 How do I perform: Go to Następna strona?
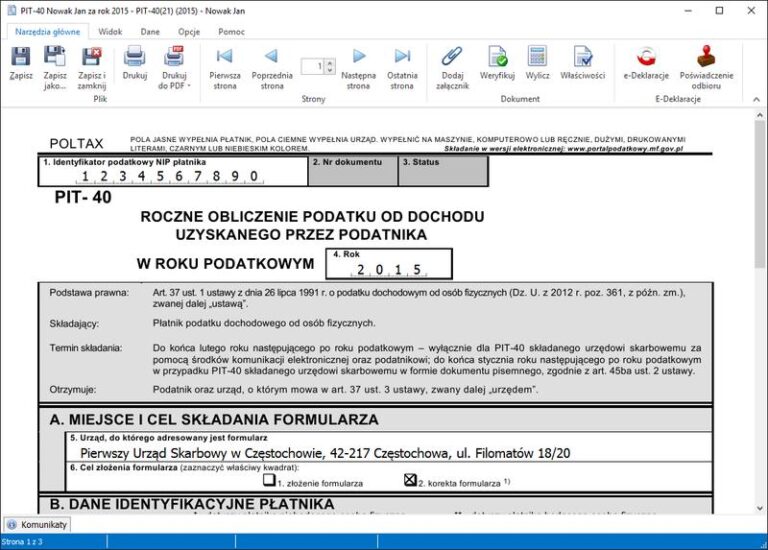pos(359,68)
